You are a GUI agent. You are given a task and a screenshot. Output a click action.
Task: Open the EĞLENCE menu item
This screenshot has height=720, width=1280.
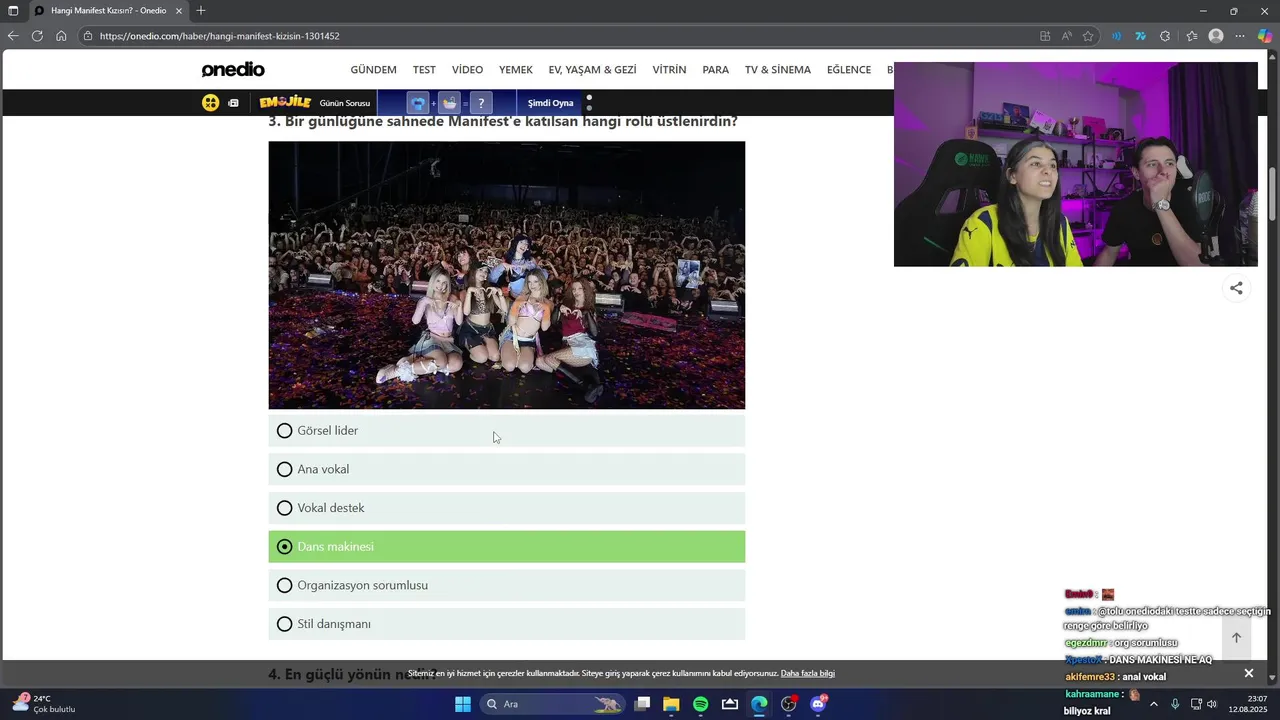[848, 70]
